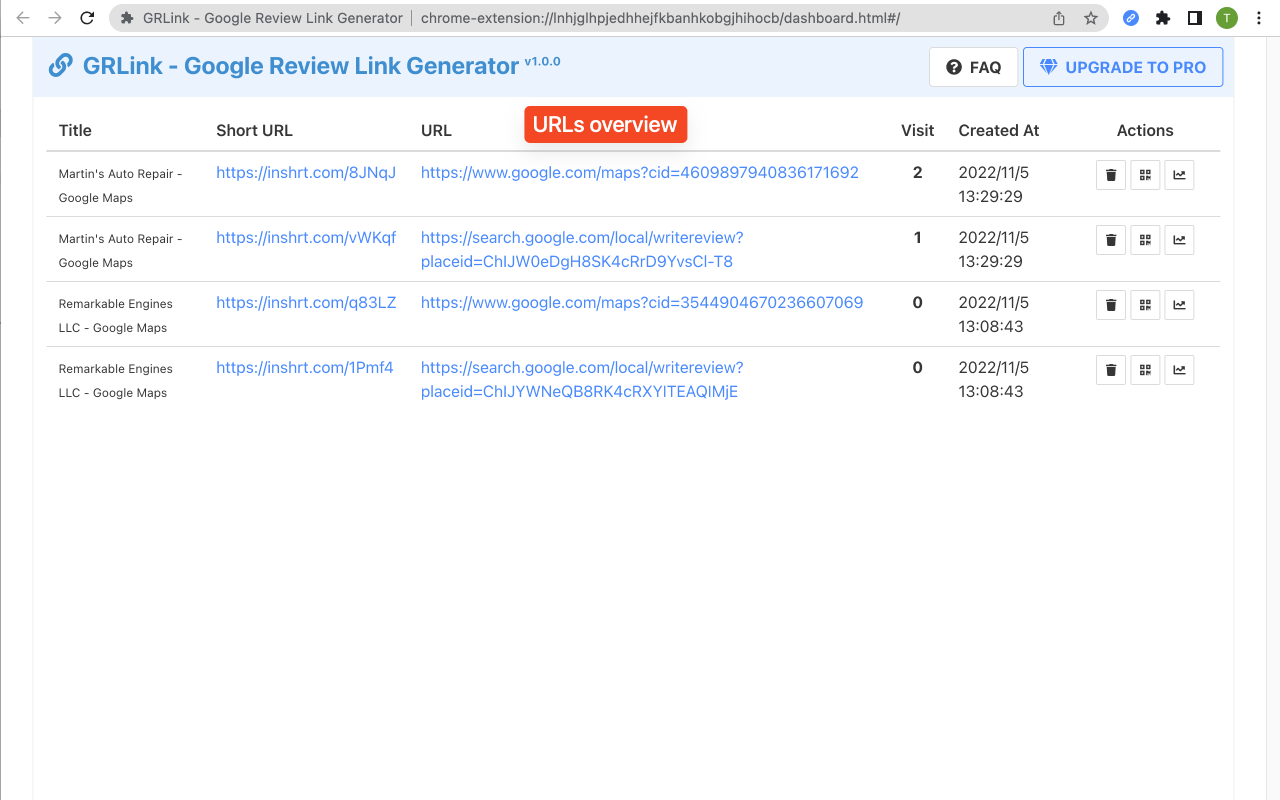
Task: Share this page from address bar
Action: coord(1059,18)
